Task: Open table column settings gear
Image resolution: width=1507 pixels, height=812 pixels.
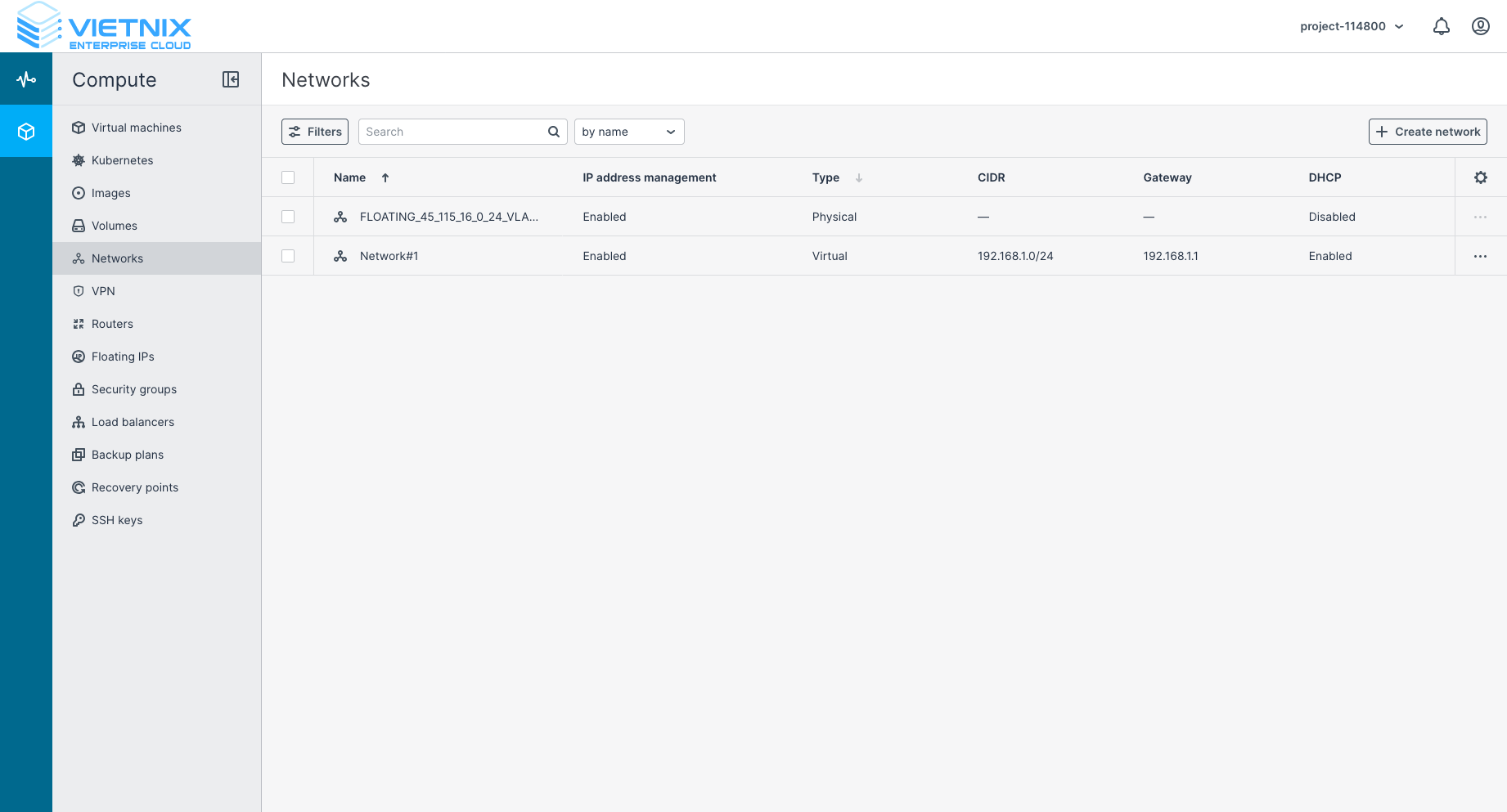Action: (x=1480, y=177)
